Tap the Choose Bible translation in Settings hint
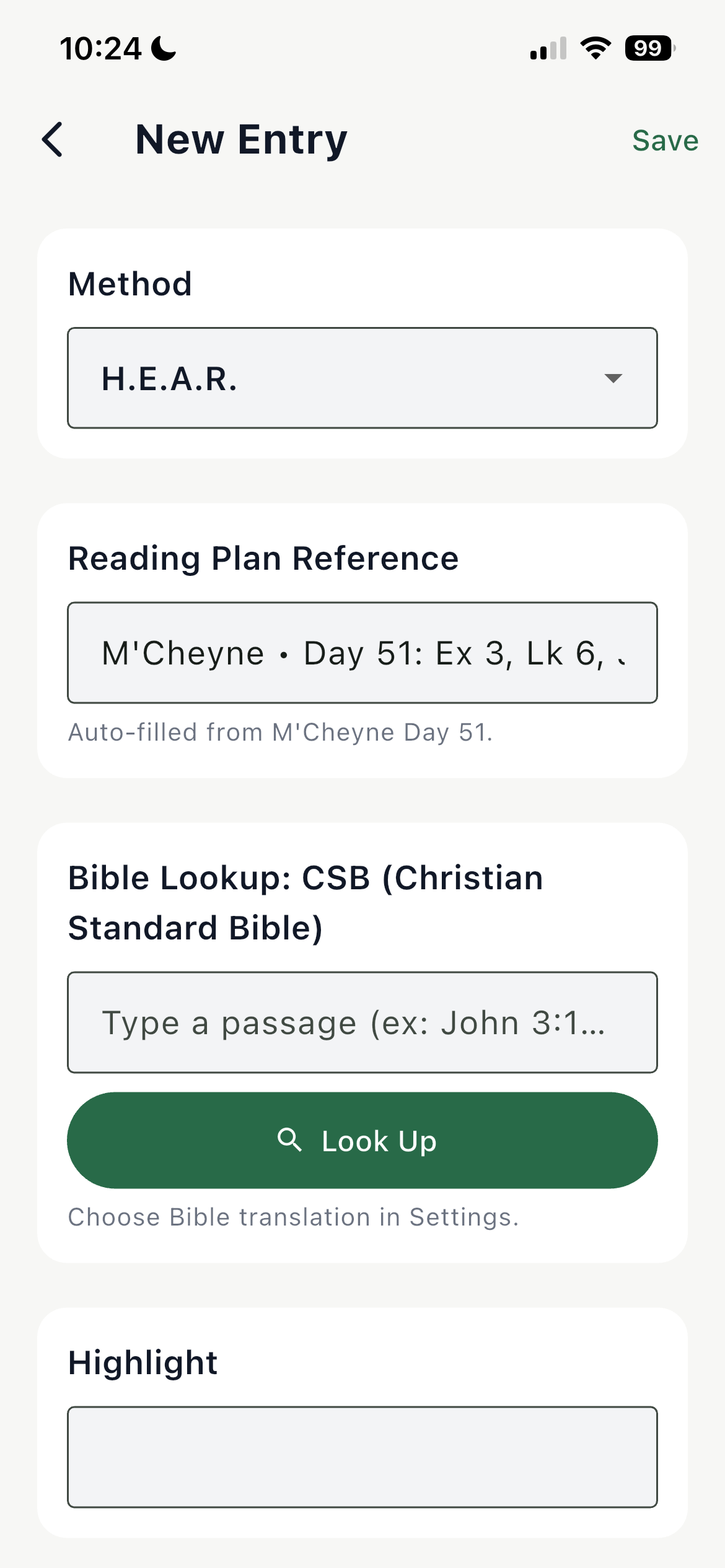 pos(293,1217)
